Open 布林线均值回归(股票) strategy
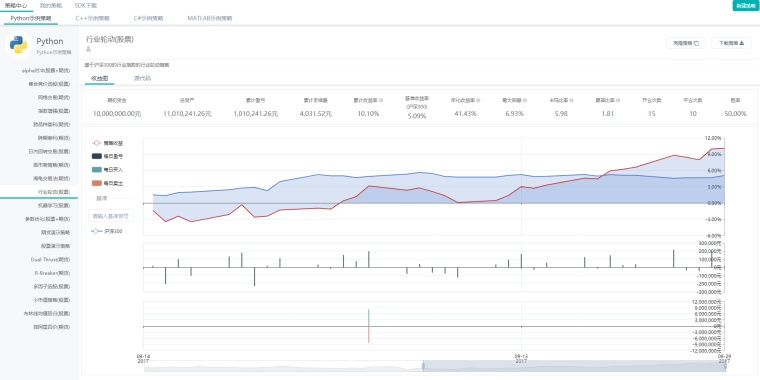 coord(47,314)
